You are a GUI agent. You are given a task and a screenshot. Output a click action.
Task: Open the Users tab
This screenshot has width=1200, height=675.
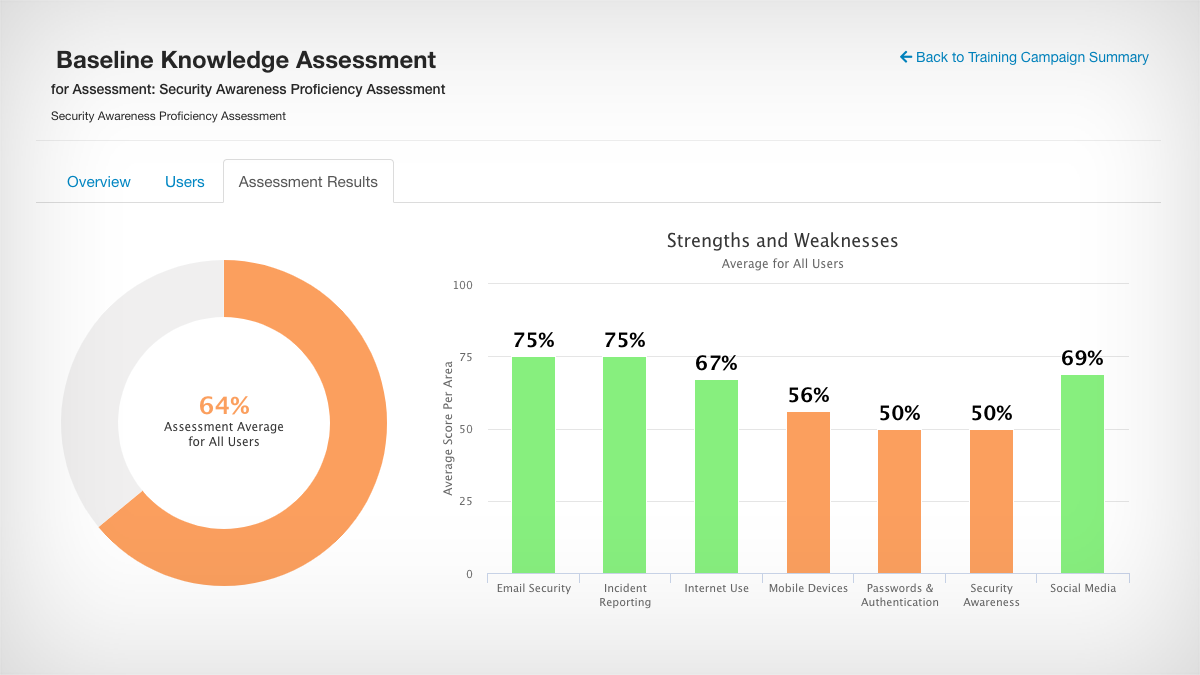point(184,181)
